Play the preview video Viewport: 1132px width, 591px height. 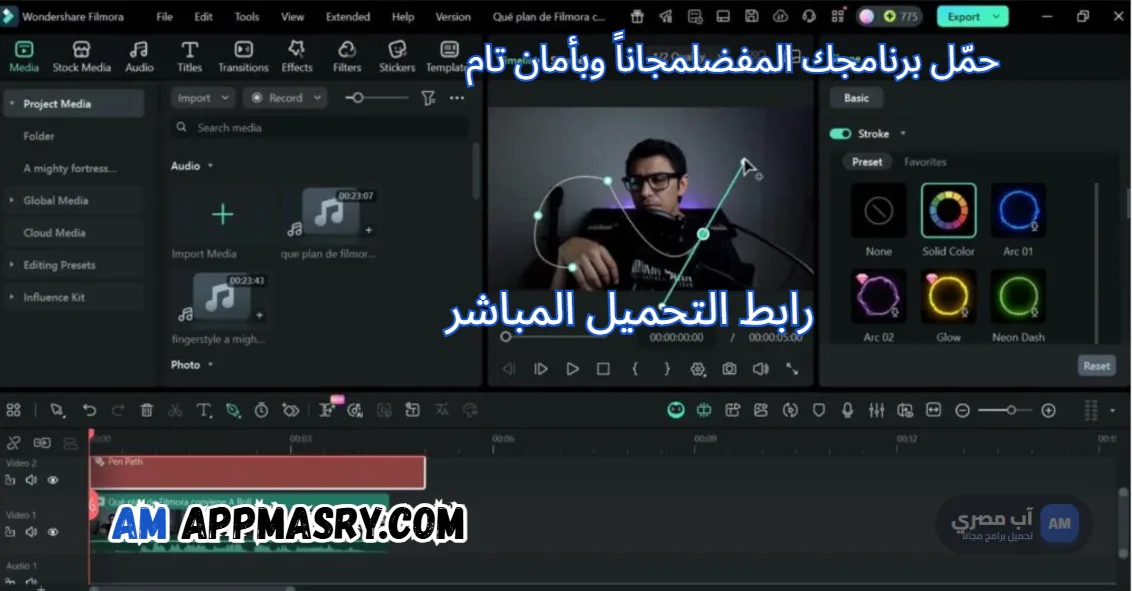[x=572, y=369]
